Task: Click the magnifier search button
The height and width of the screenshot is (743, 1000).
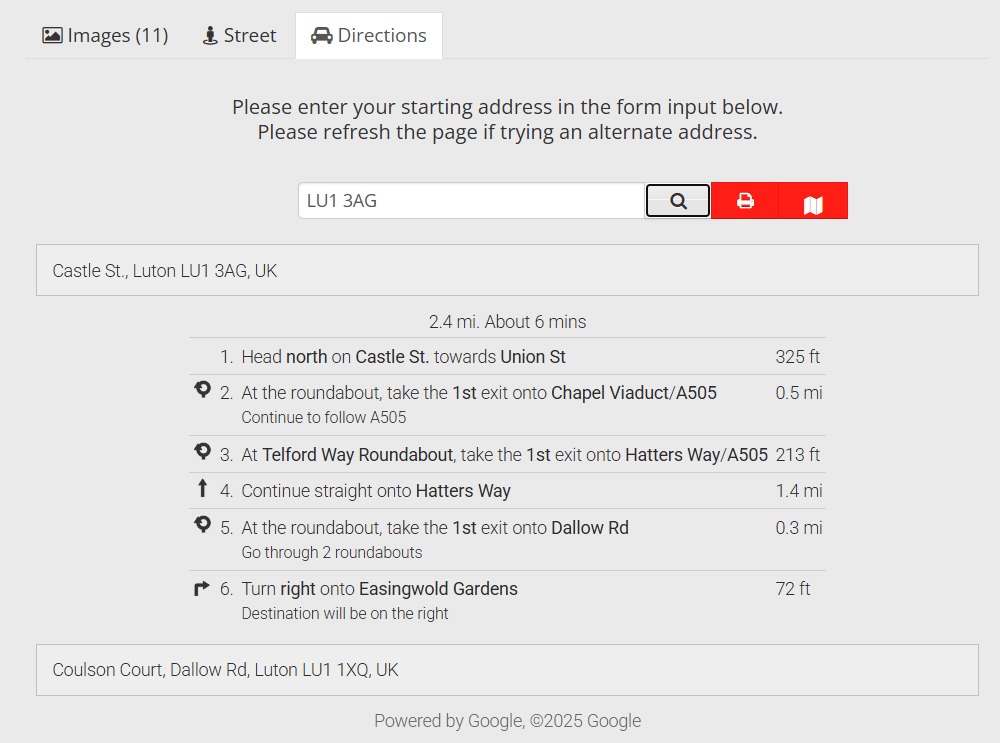Action: (678, 201)
